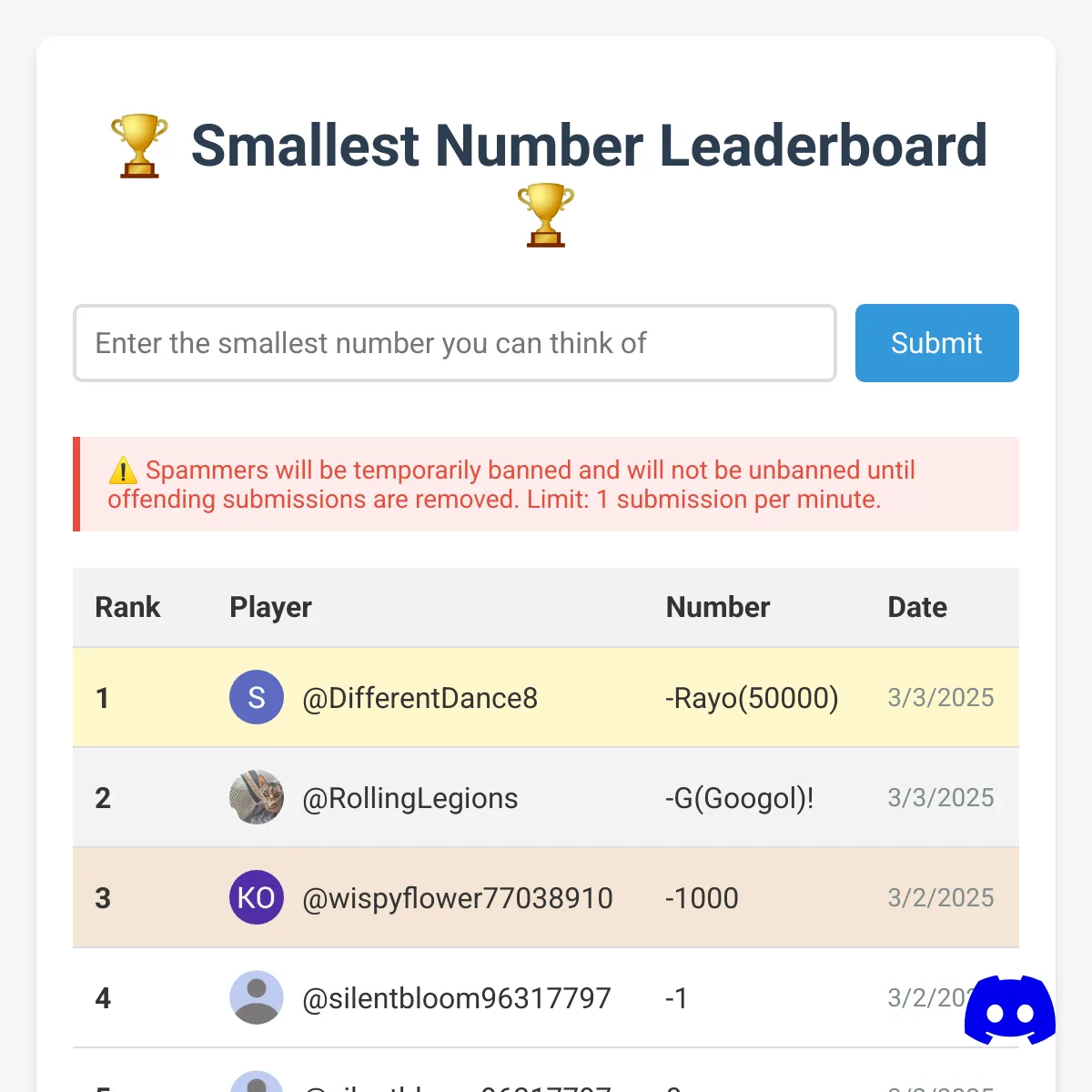
Task: Select the Player column header
Action: pos(270,607)
